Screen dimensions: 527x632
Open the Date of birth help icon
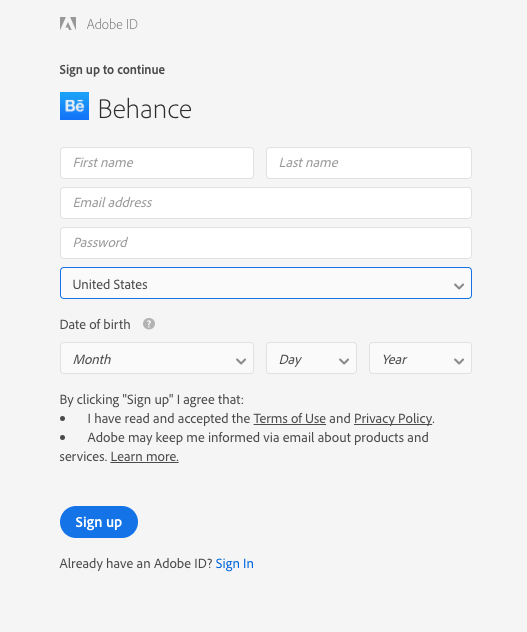pos(149,324)
